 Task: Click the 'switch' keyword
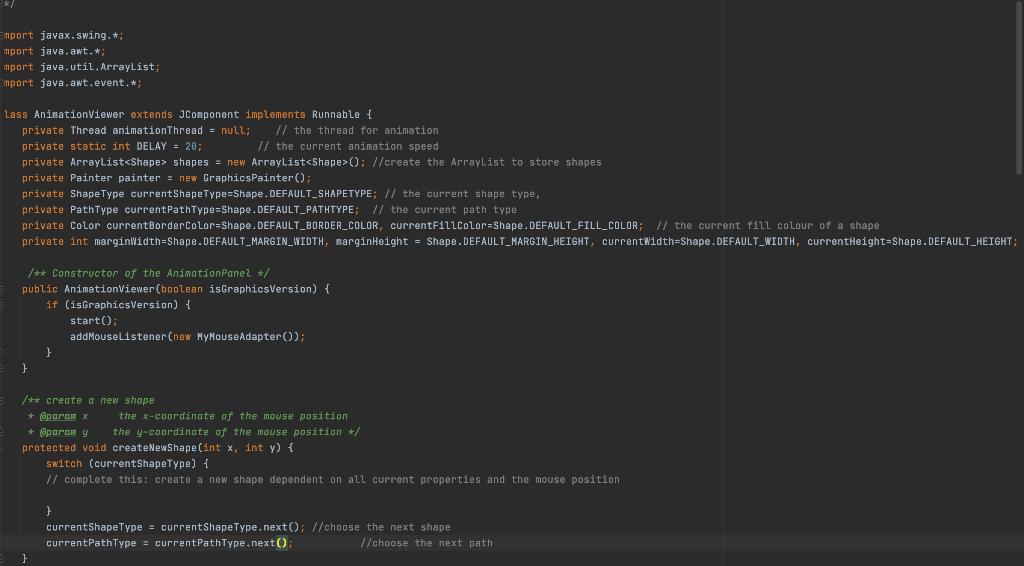[64, 464]
